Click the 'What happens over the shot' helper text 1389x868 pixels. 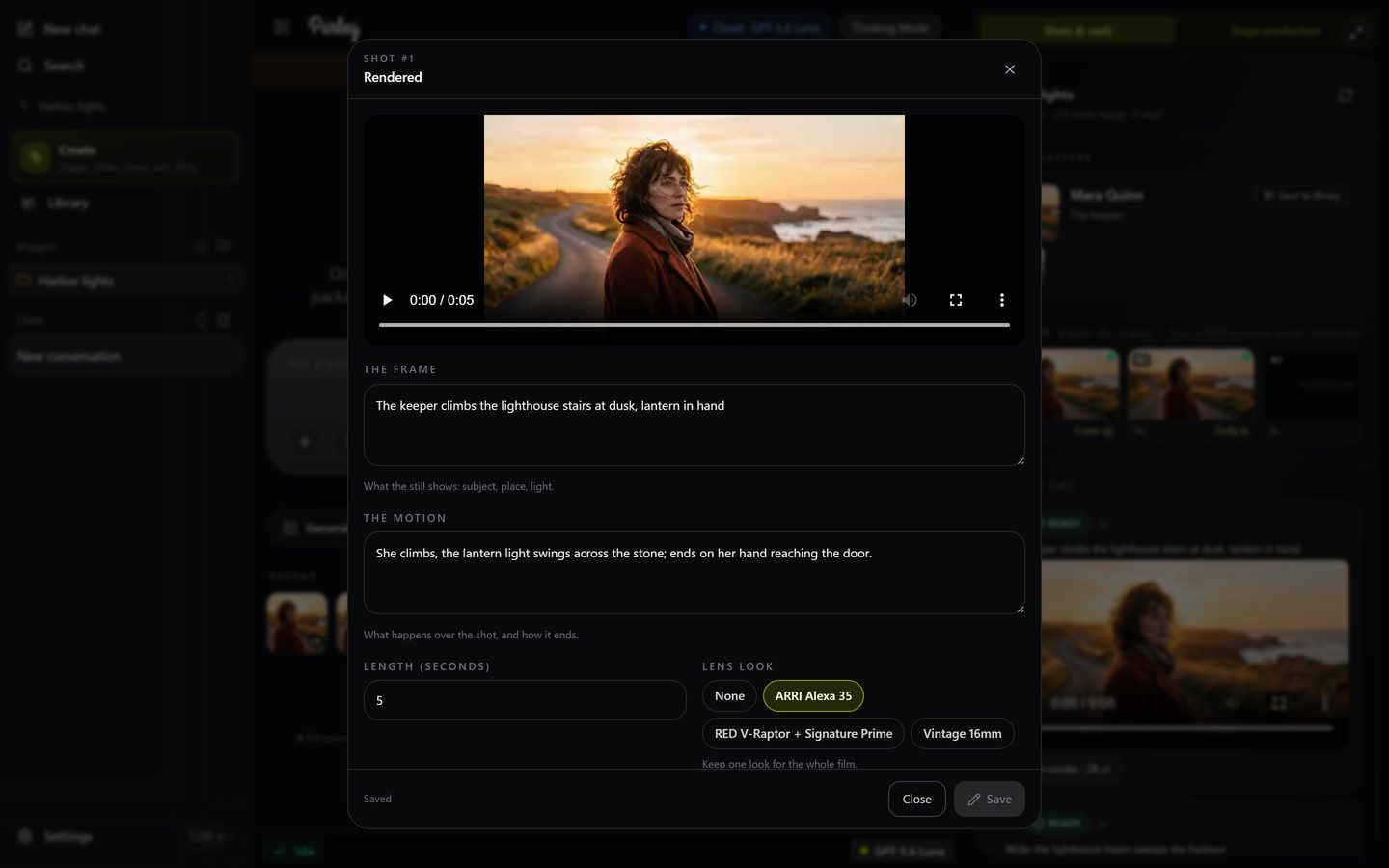click(x=471, y=635)
